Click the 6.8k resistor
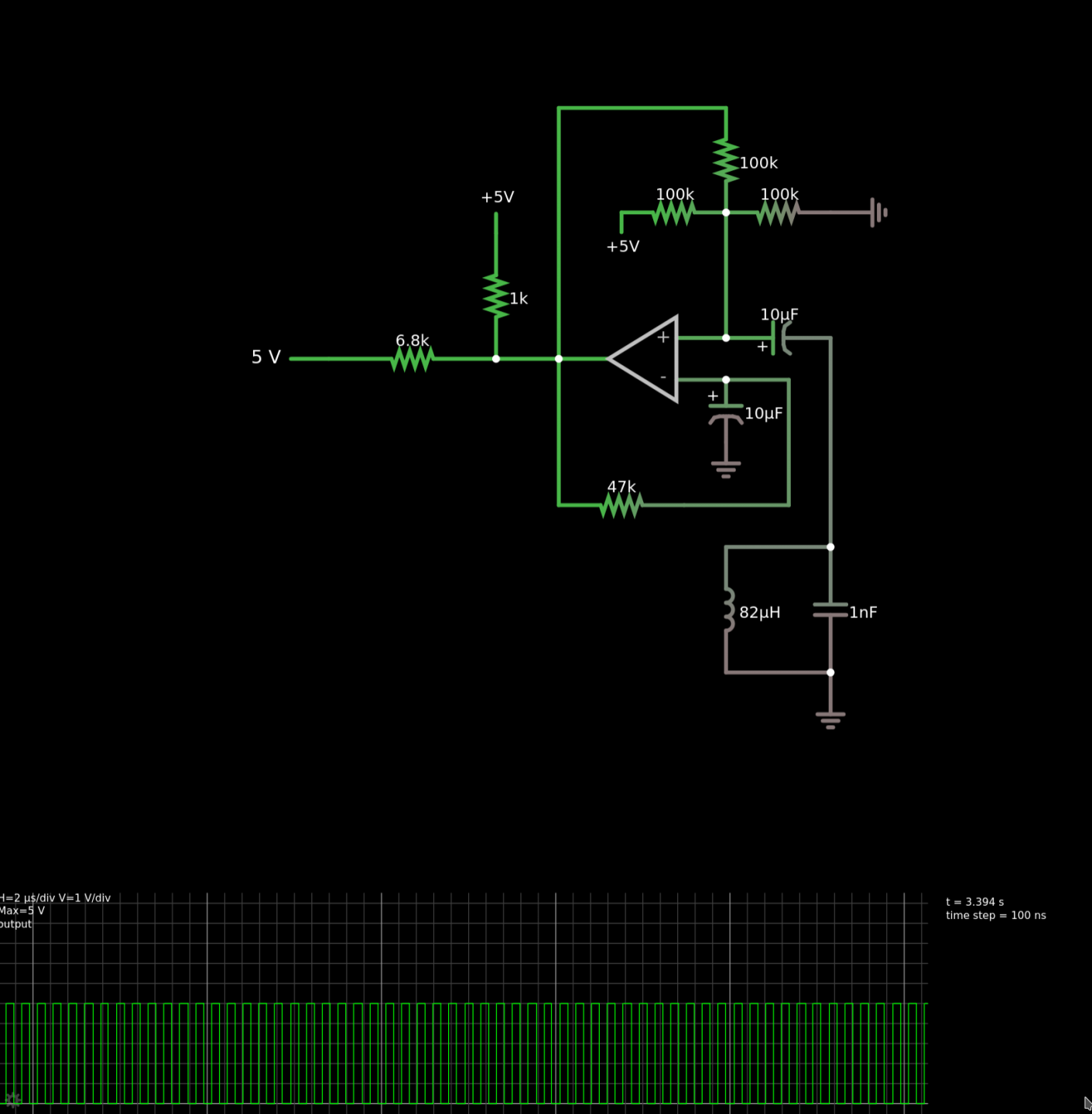 click(412, 358)
